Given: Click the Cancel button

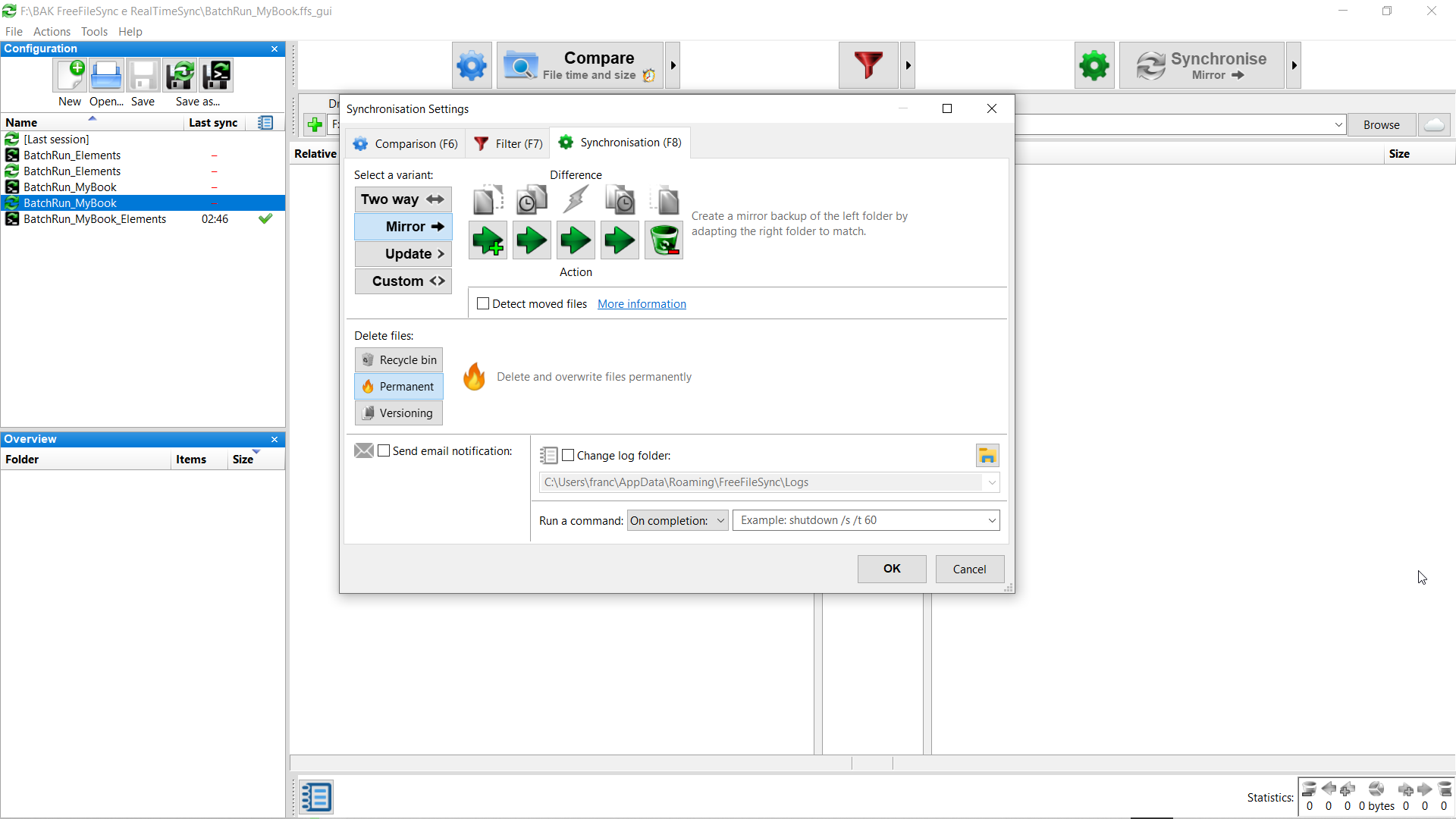Looking at the screenshot, I should (x=969, y=569).
